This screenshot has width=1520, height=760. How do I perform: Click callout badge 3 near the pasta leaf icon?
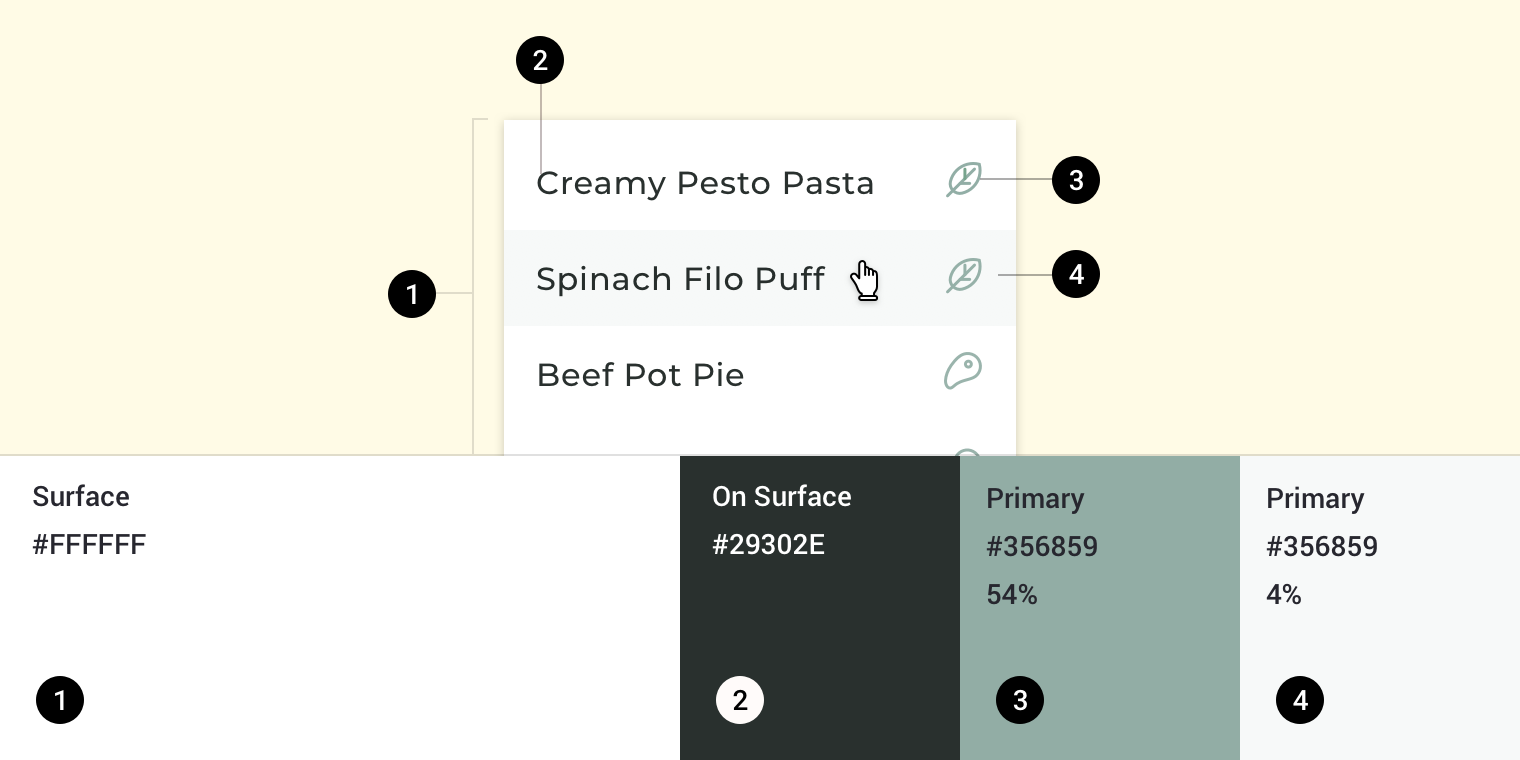1076,180
